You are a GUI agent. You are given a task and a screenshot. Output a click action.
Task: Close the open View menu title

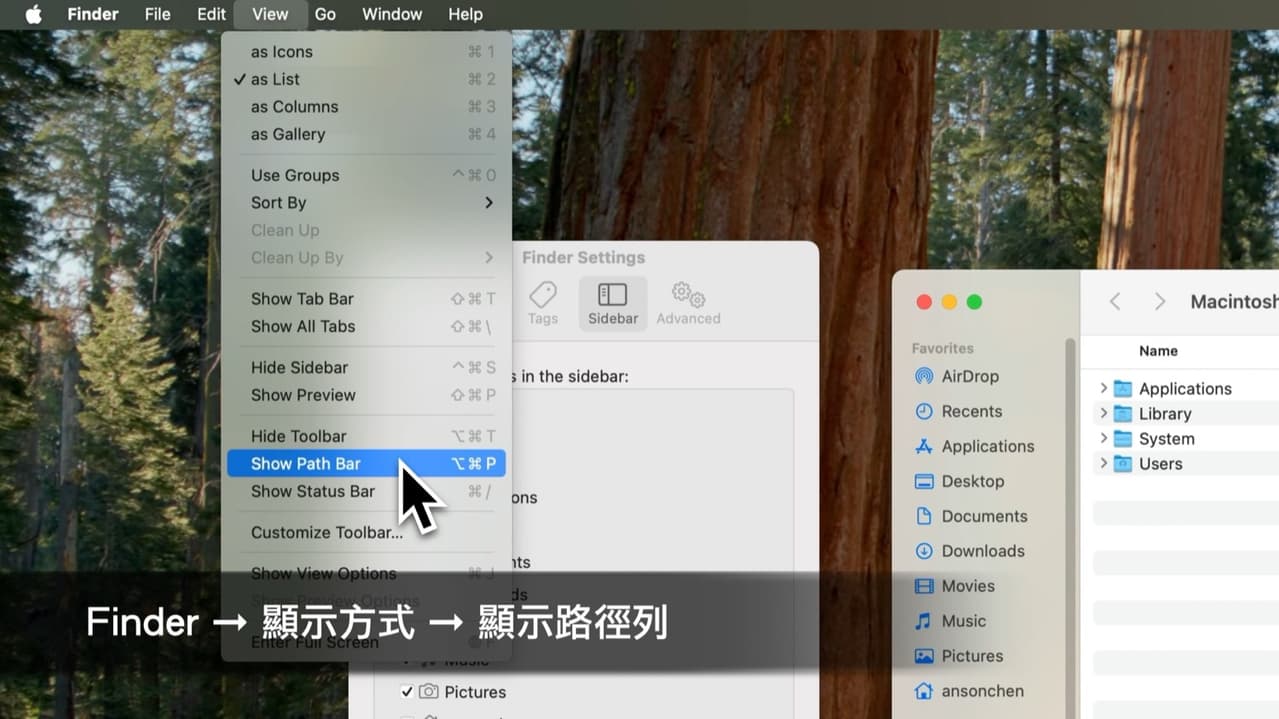pos(270,14)
